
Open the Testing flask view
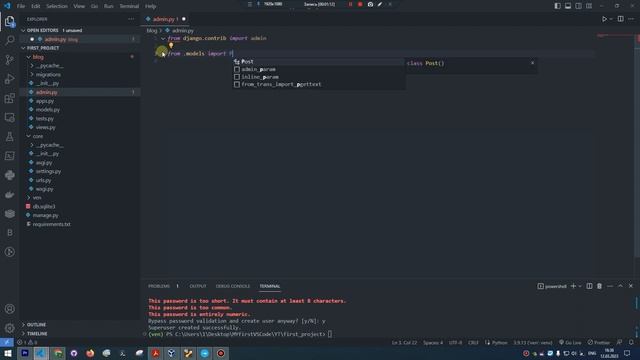pos(9,137)
